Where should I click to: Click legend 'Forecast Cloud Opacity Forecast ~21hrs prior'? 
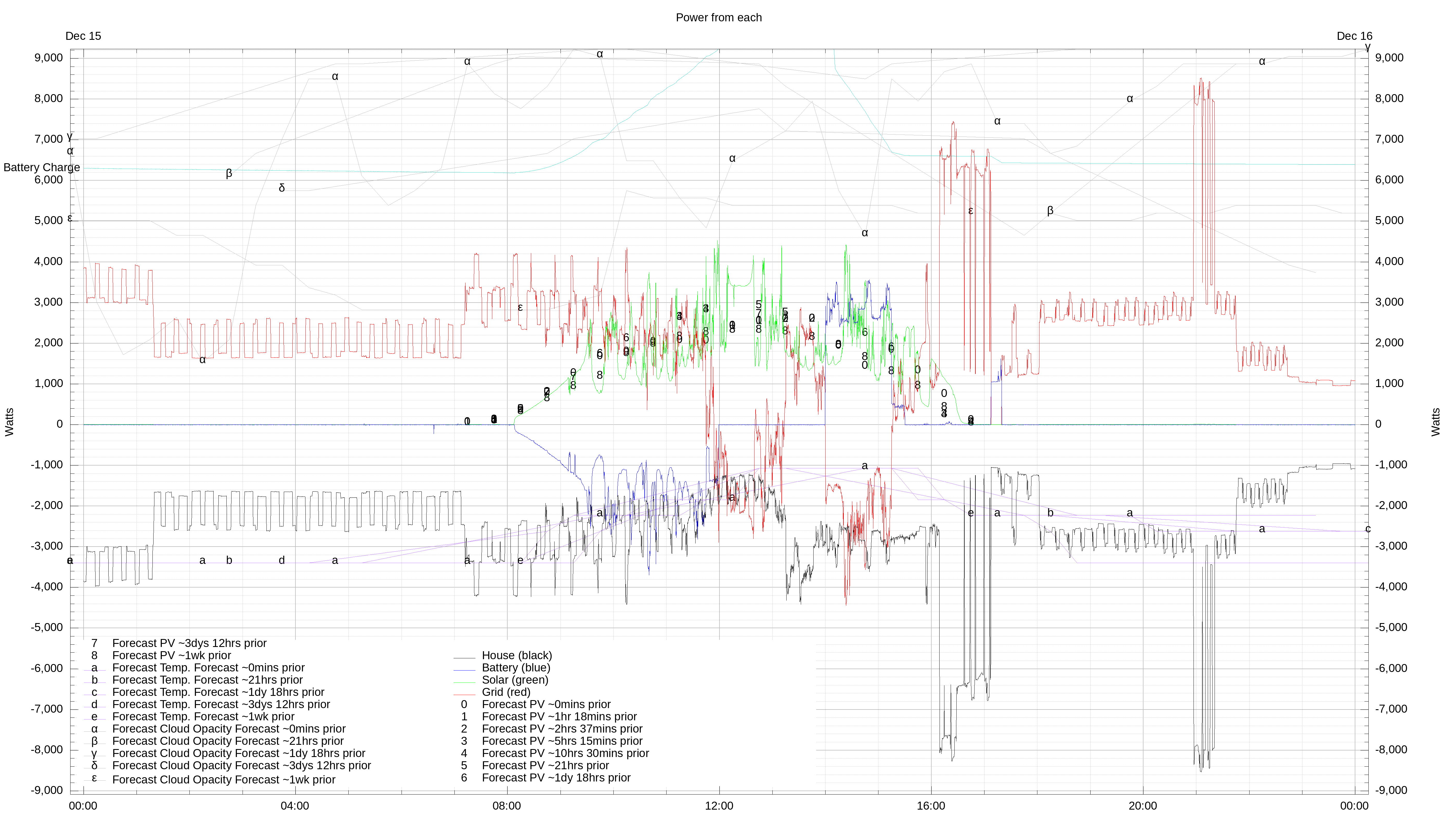228,741
